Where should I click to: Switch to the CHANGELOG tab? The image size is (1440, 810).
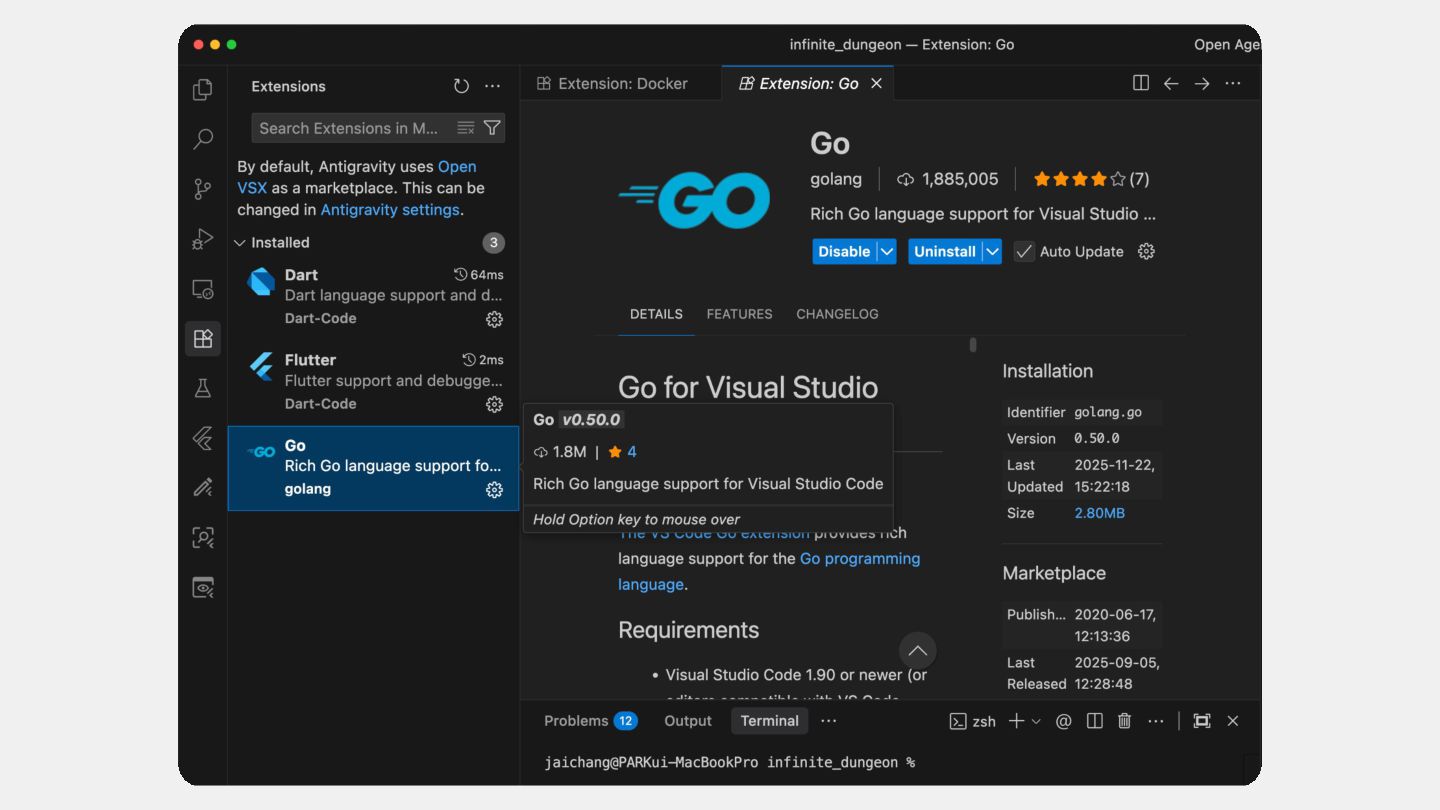coord(837,314)
